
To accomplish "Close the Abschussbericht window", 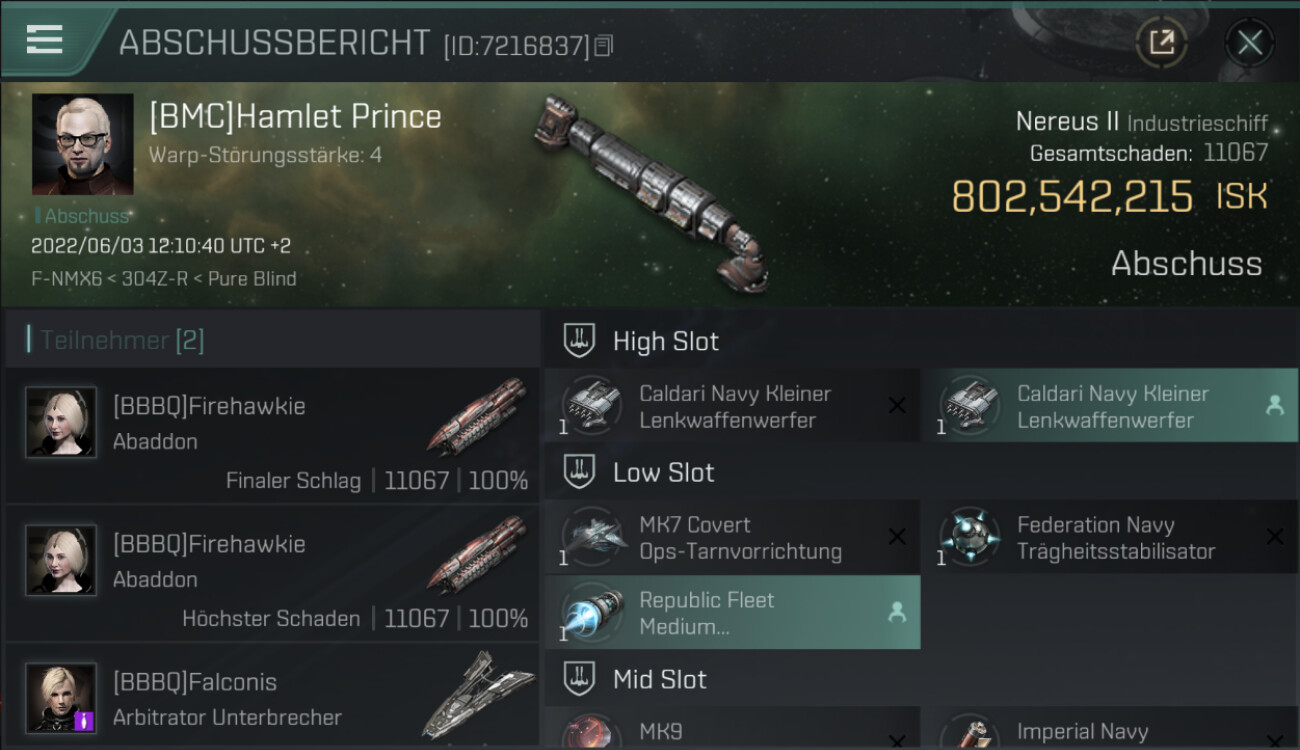I will coord(1249,42).
